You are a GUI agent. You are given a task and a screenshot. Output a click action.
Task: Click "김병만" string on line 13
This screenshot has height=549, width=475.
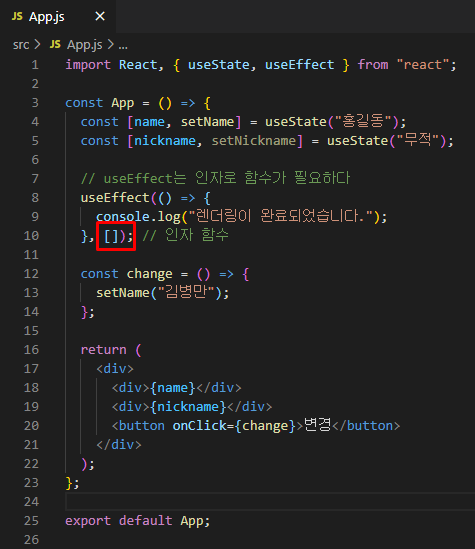click(186, 292)
